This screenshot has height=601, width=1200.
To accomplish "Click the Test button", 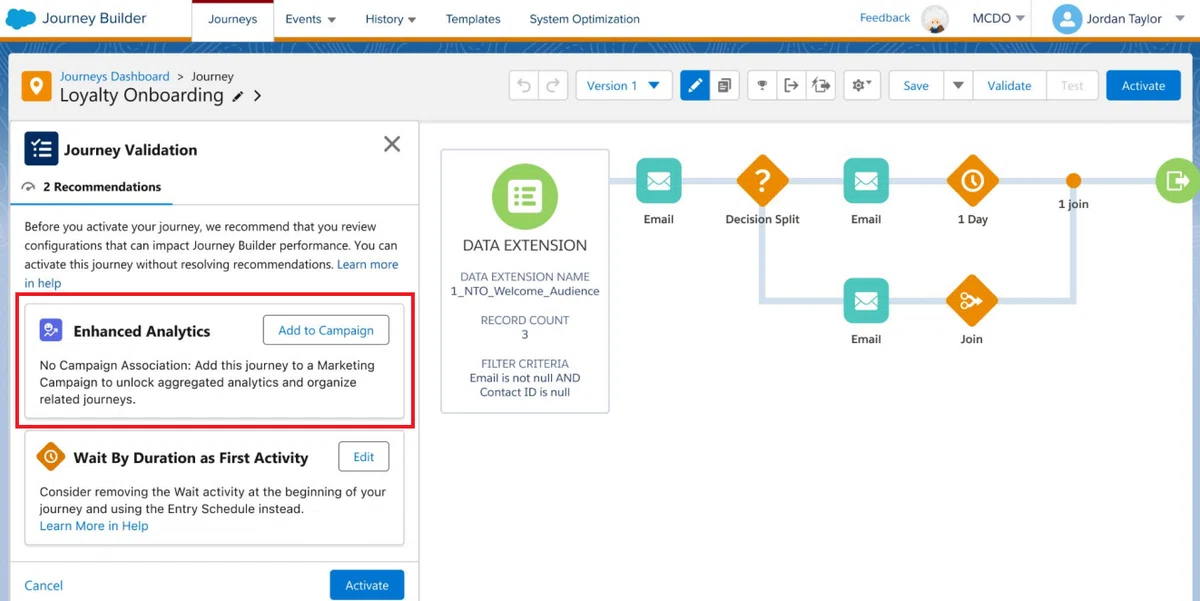I will pyautogui.click(x=1072, y=86).
